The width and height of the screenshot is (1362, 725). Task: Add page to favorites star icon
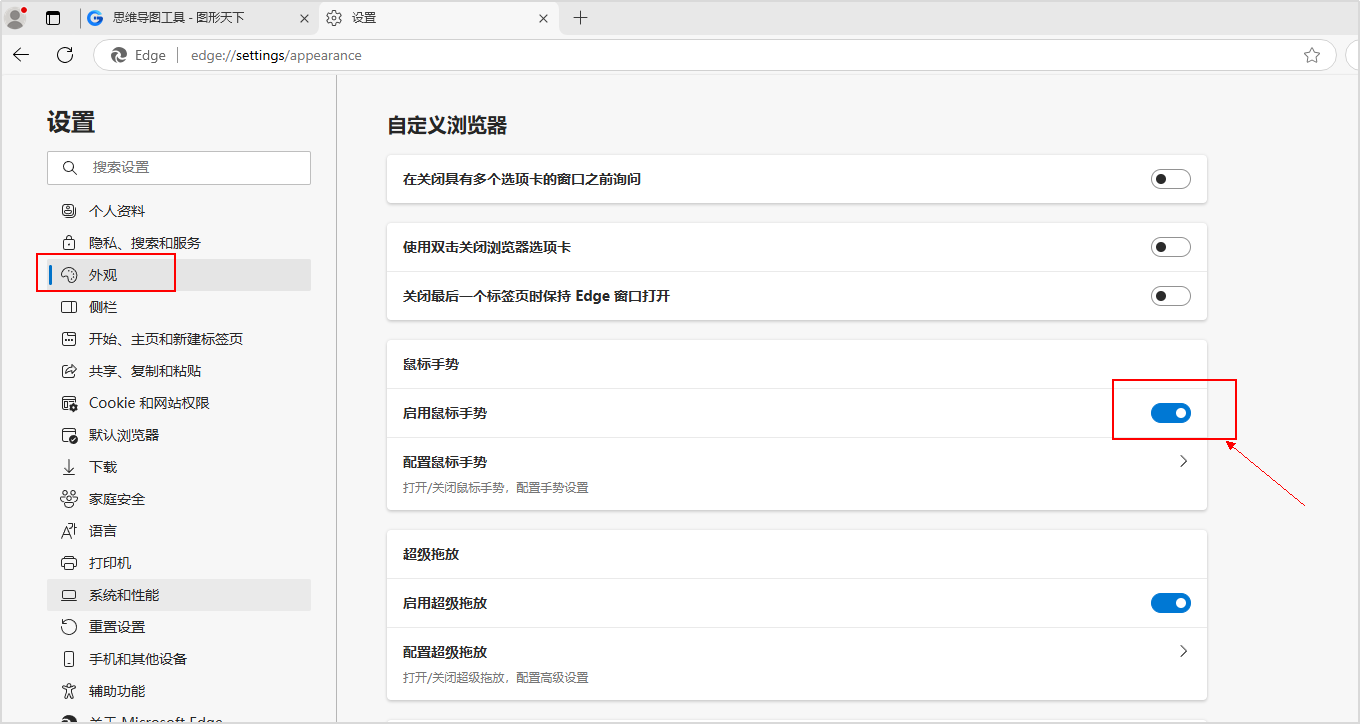tap(1311, 55)
